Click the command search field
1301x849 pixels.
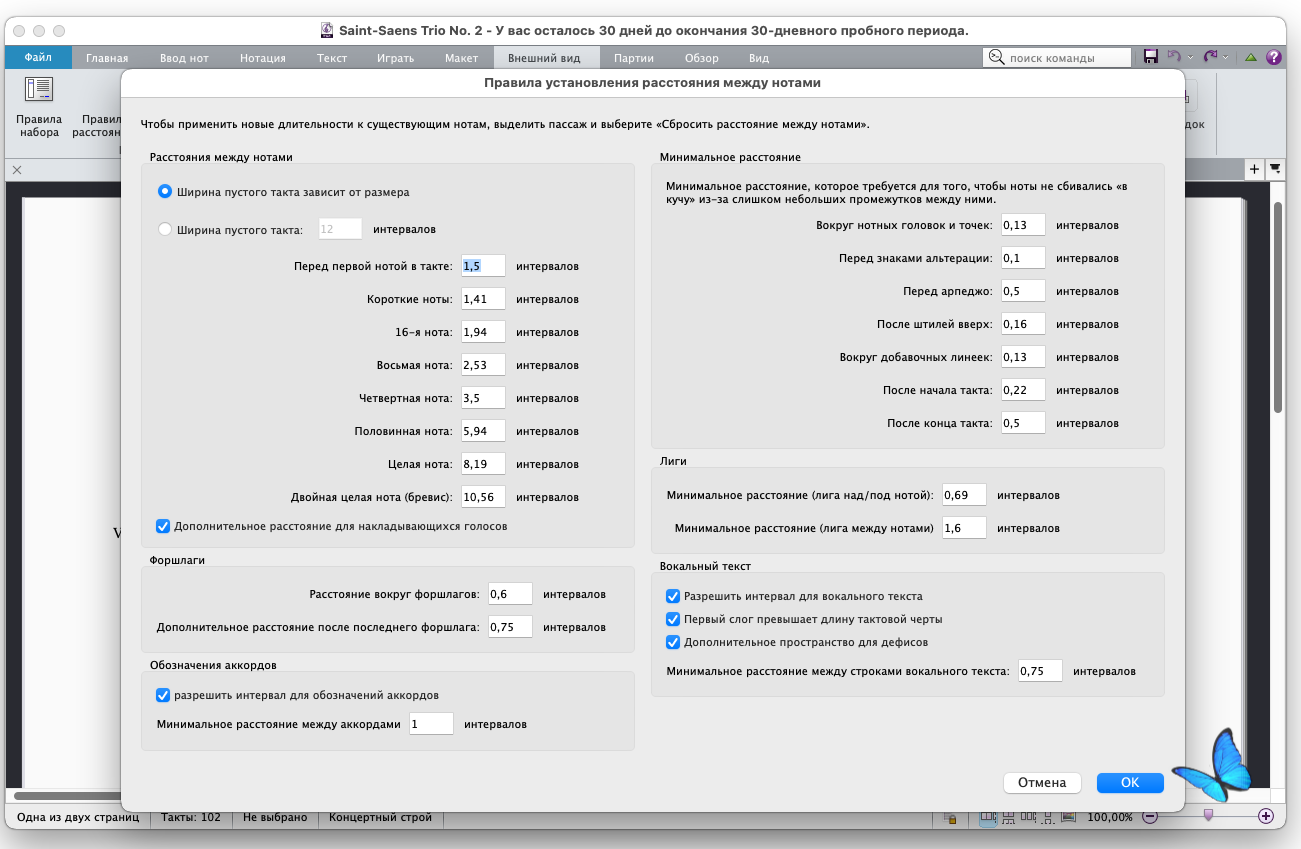1057,58
